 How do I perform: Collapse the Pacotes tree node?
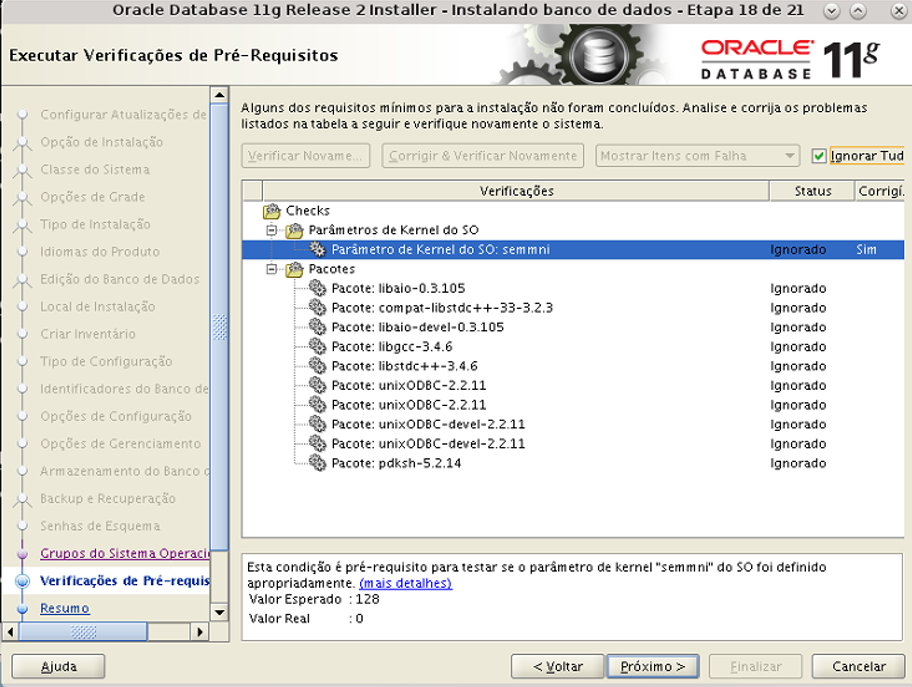click(272, 269)
